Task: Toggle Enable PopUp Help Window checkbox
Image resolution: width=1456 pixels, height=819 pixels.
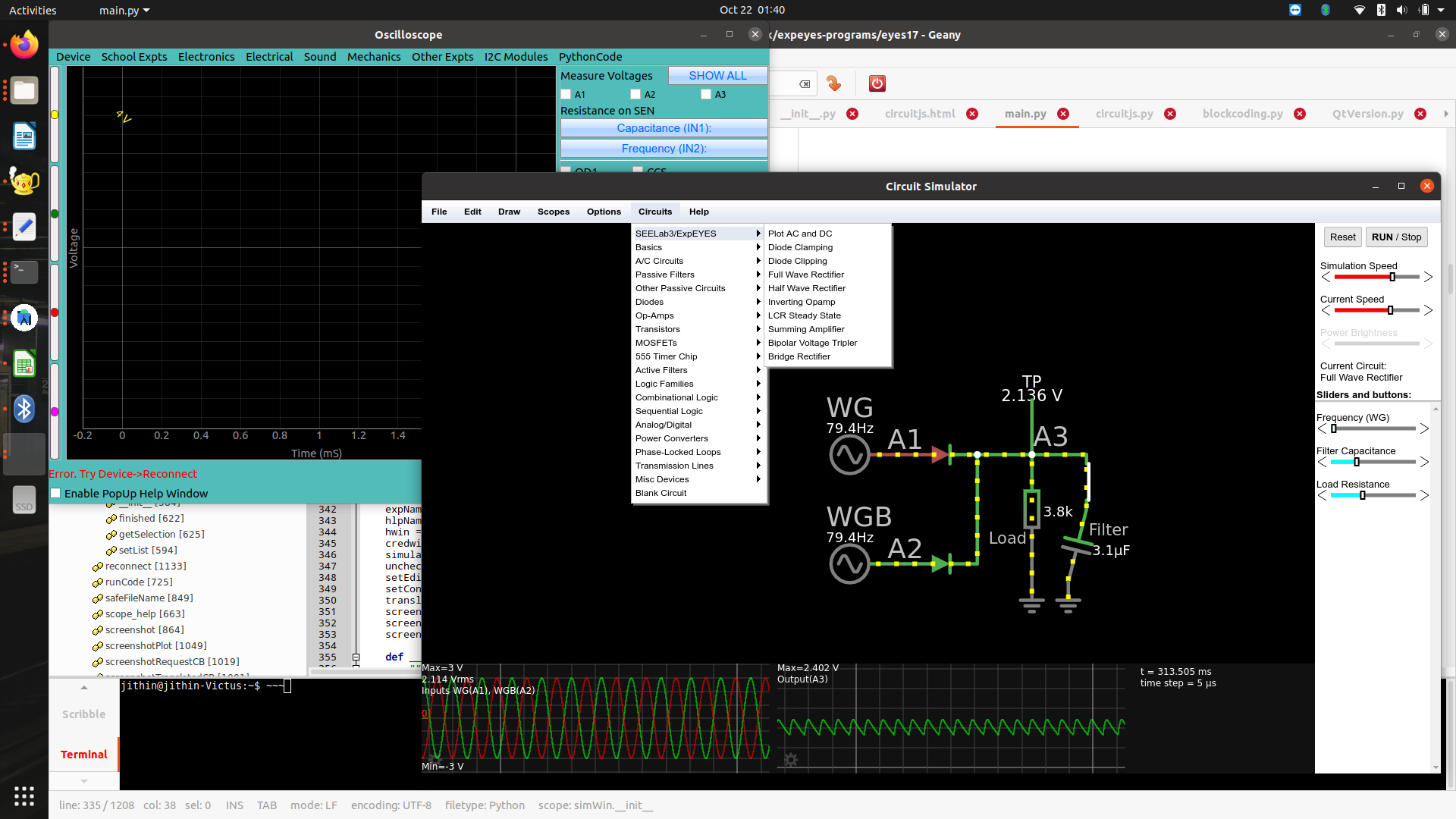Action: pyautogui.click(x=55, y=494)
